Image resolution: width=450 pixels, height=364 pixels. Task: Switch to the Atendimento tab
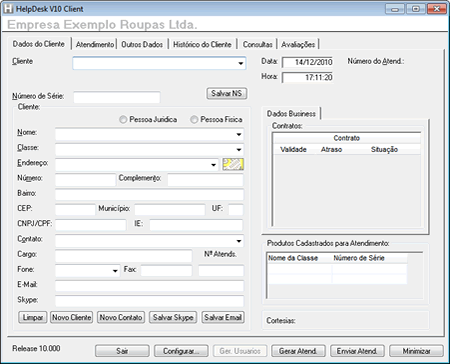(95, 44)
